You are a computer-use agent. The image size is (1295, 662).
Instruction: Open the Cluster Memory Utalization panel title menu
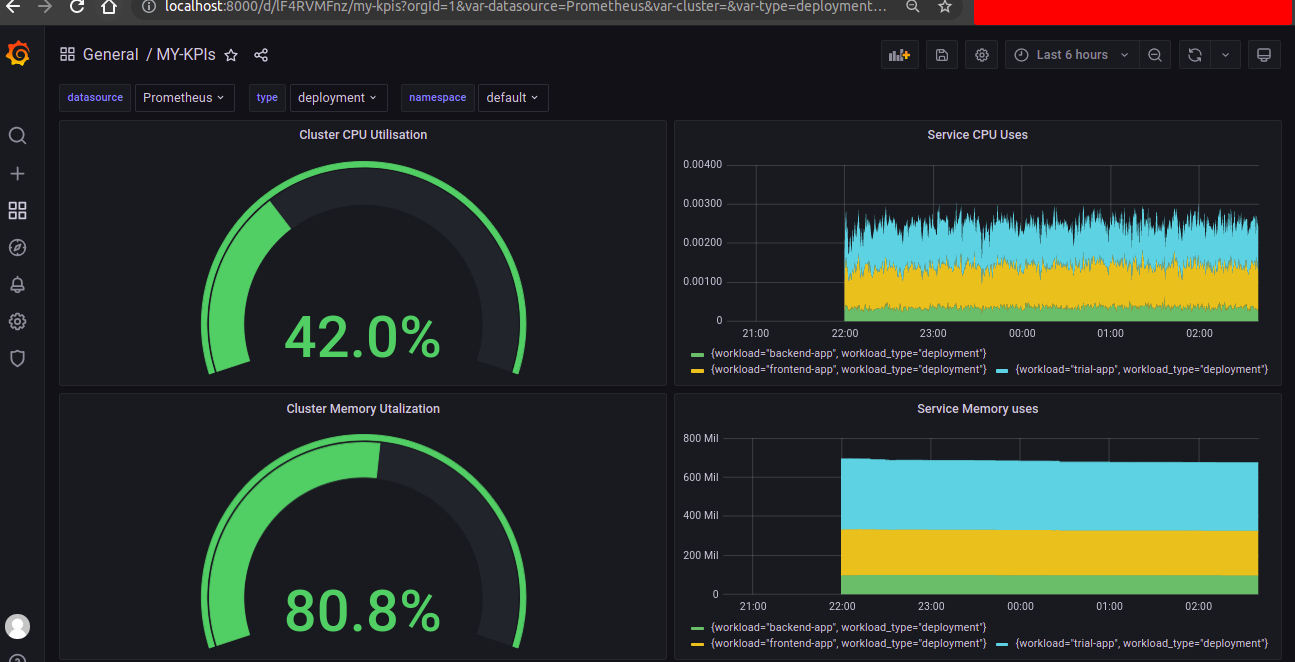click(x=363, y=408)
